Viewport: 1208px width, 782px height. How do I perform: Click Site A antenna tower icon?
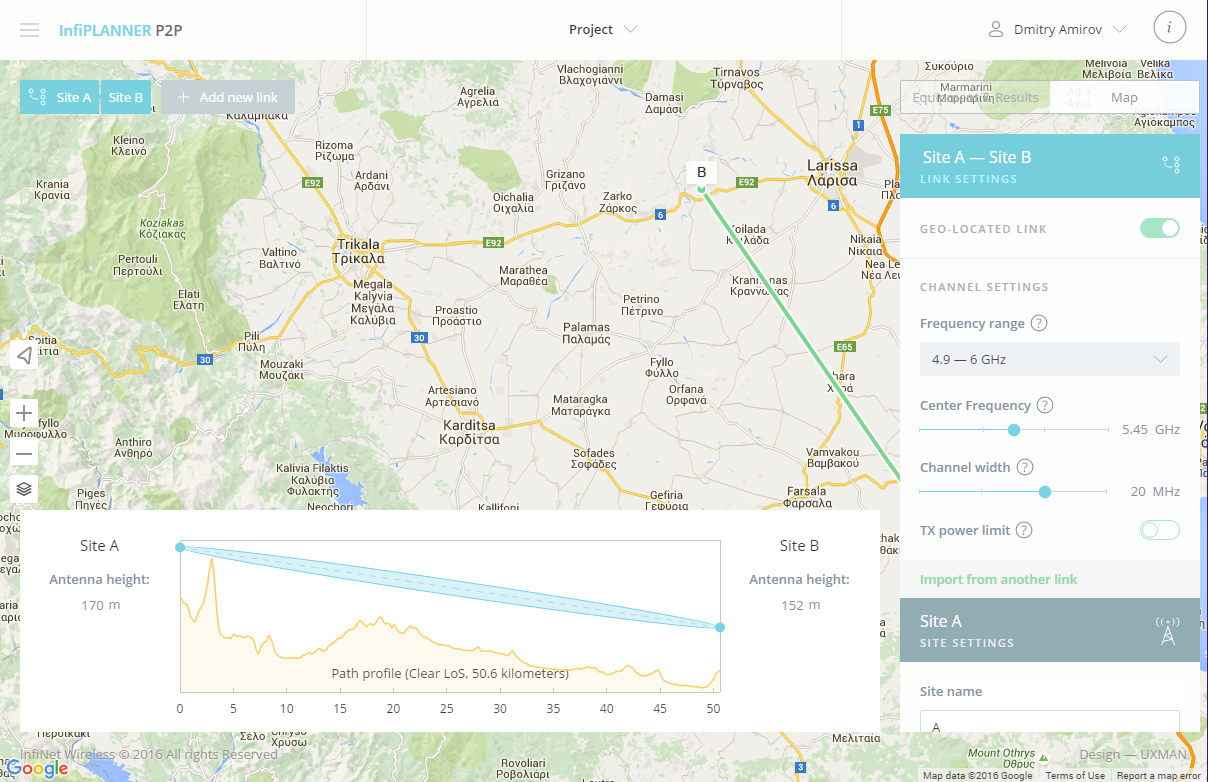point(1167,631)
